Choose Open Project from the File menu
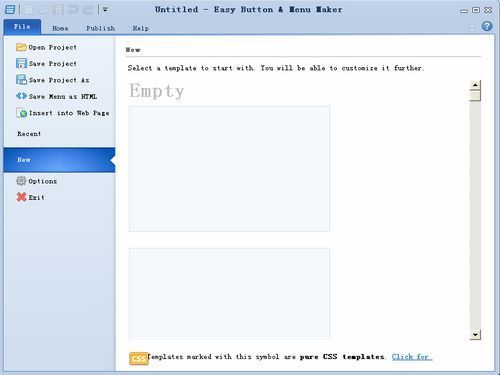The image size is (500, 375). pos(46,47)
